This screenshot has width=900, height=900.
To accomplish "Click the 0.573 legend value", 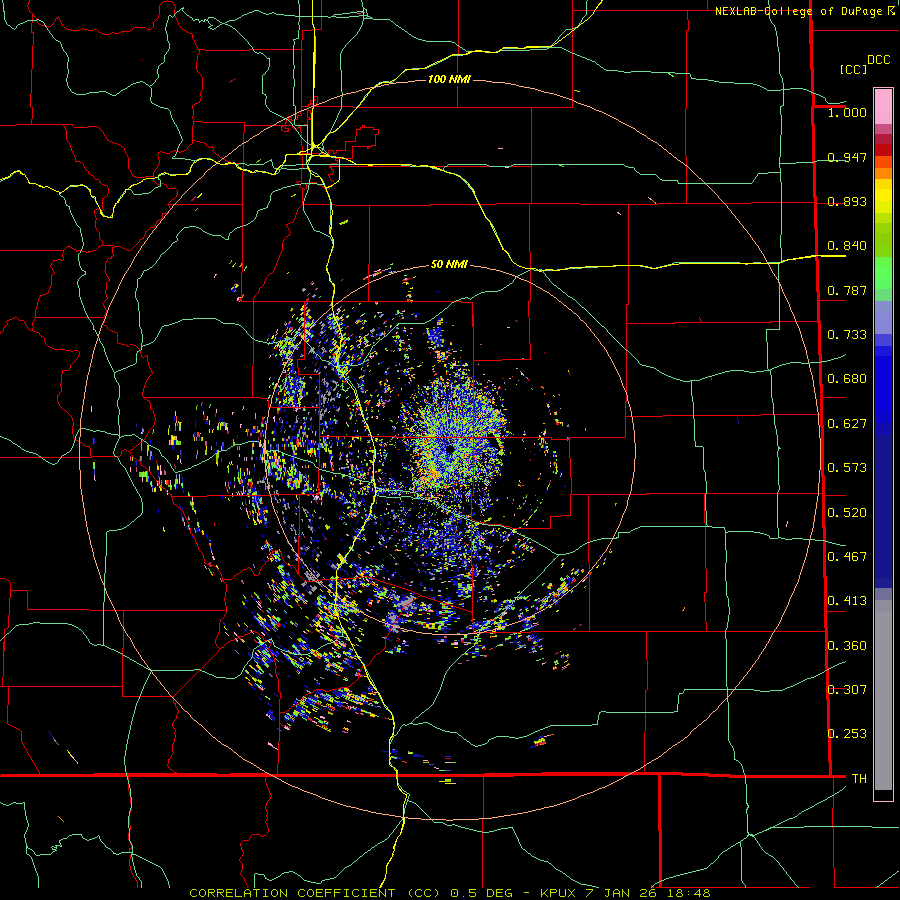I will (x=847, y=468).
